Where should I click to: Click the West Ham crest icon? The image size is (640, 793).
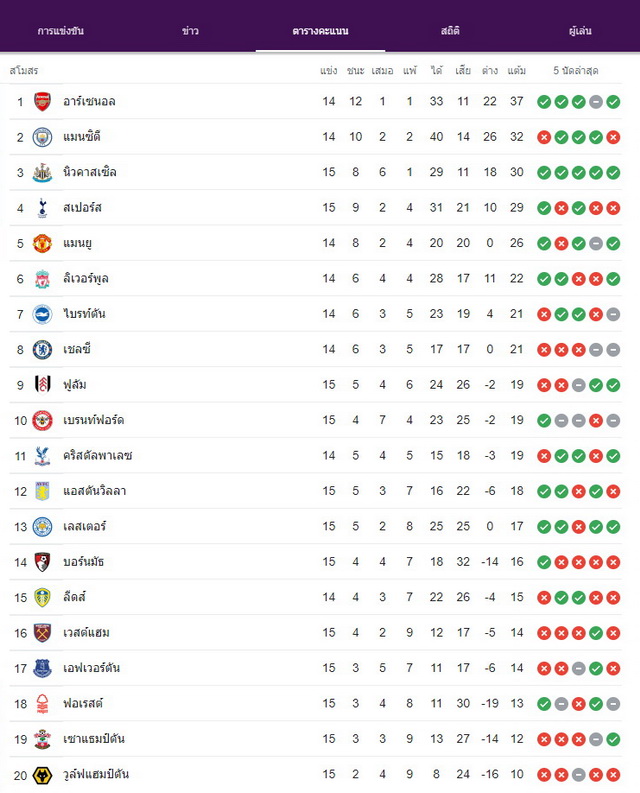pos(42,633)
